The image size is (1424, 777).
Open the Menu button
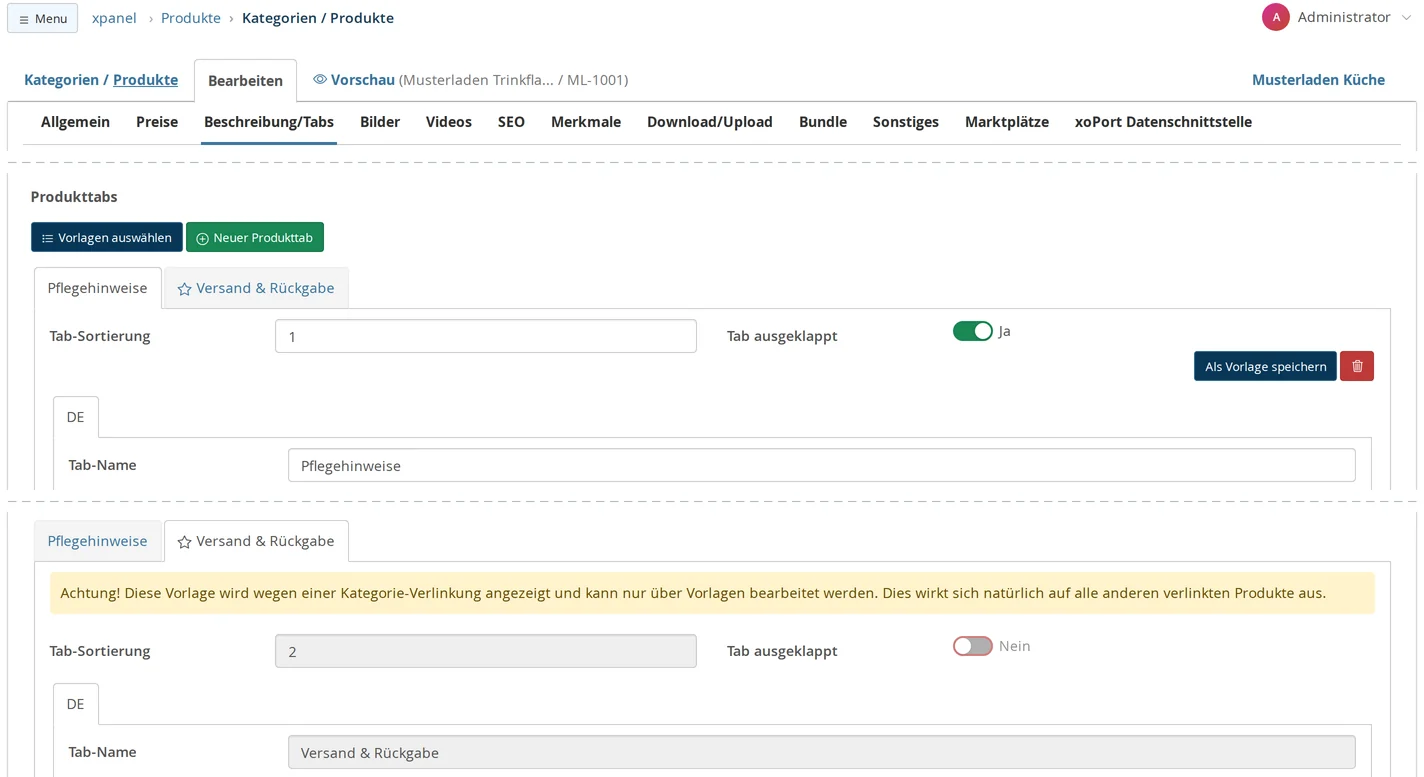[43, 18]
